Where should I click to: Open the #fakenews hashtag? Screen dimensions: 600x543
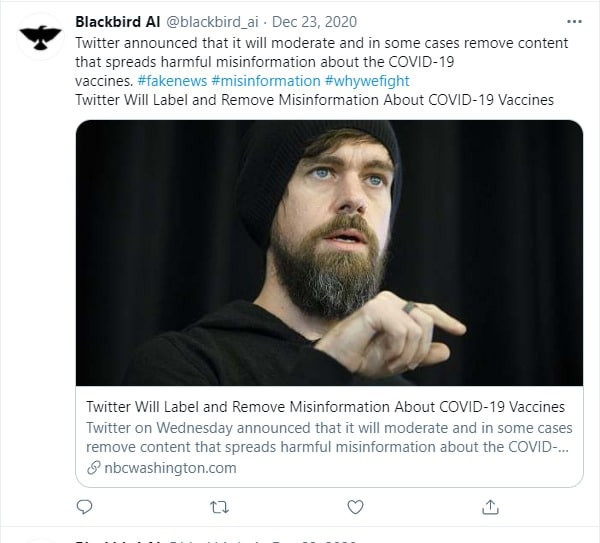click(173, 80)
